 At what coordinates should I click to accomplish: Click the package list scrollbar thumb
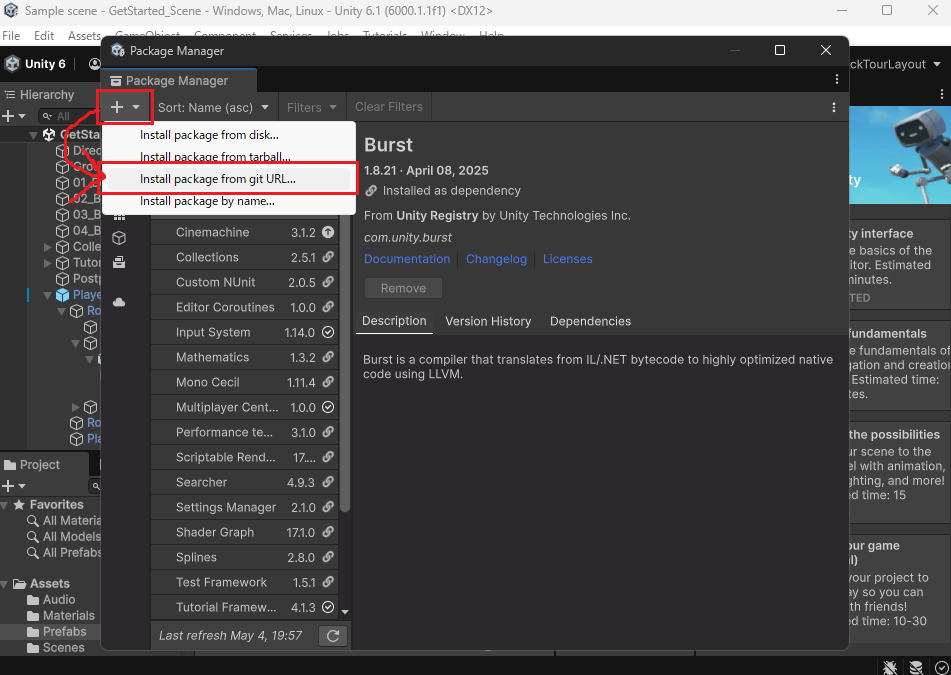345,364
